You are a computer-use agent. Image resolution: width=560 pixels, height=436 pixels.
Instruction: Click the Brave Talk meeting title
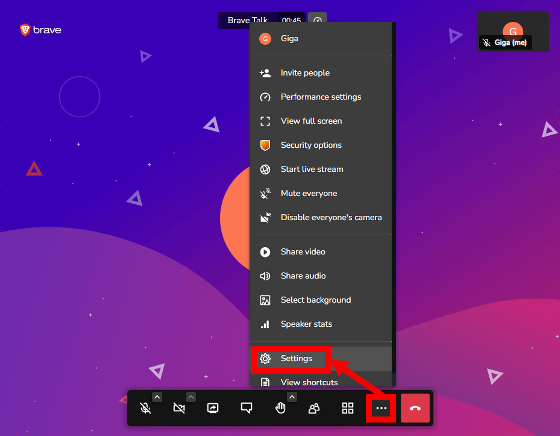248,20
